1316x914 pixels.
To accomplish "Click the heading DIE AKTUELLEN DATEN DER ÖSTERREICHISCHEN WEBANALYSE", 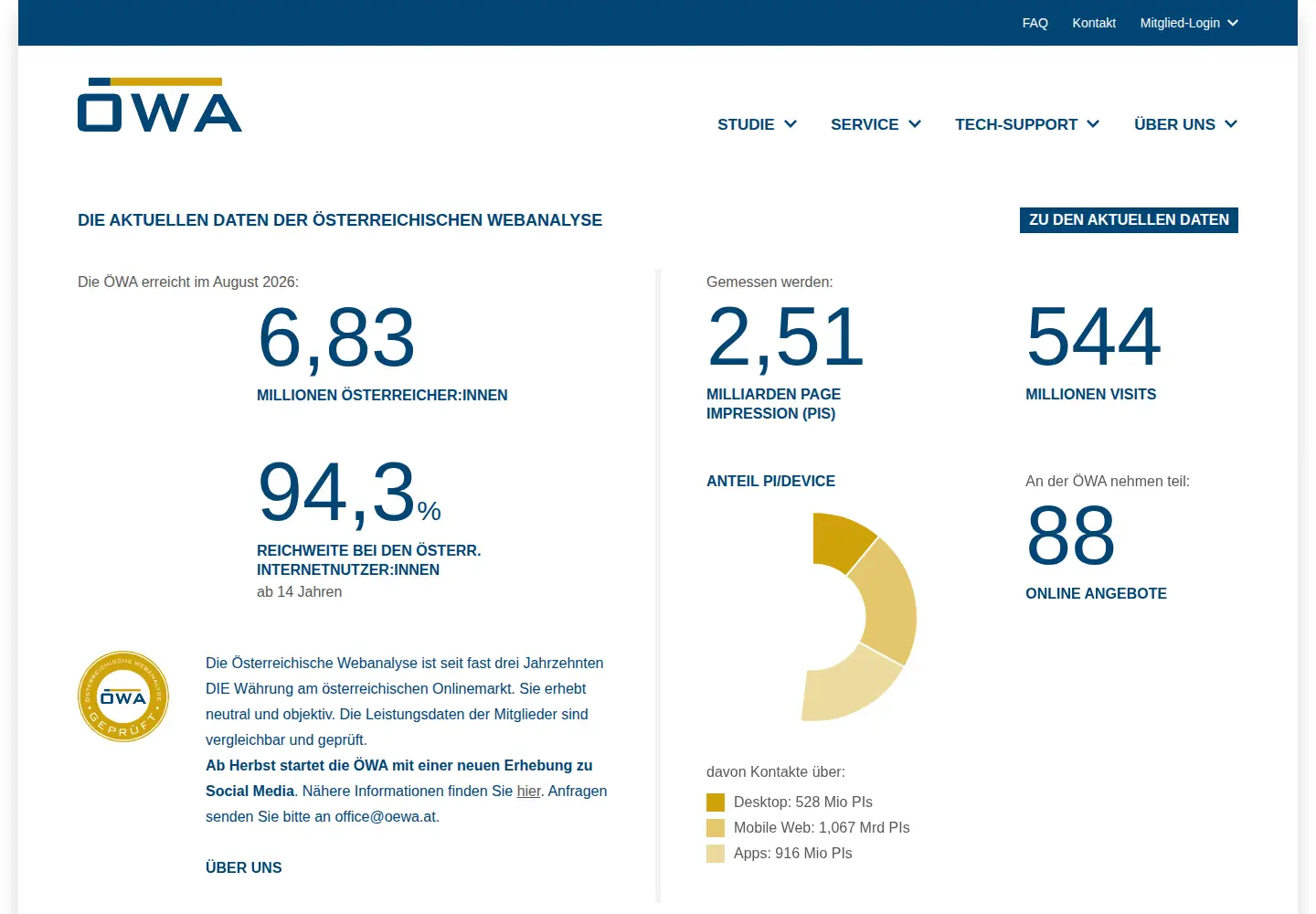I will coord(340,220).
